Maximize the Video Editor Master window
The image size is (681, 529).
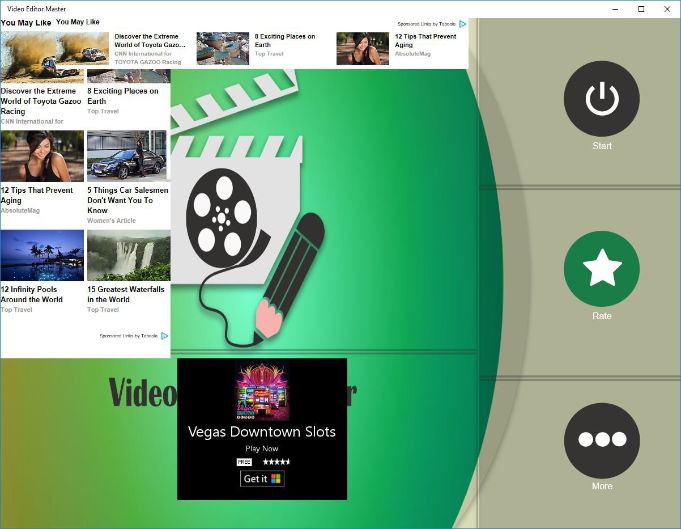[x=641, y=9]
